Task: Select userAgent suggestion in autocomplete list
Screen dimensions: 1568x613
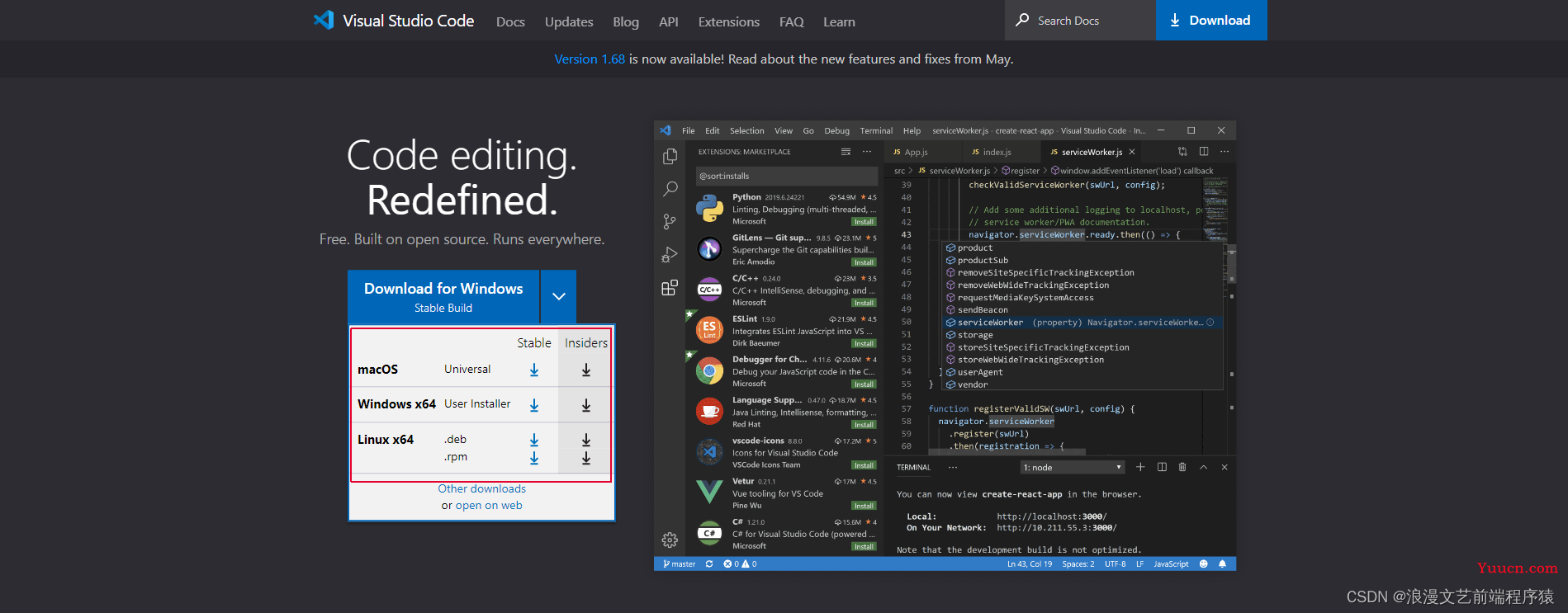Action: [1082, 372]
